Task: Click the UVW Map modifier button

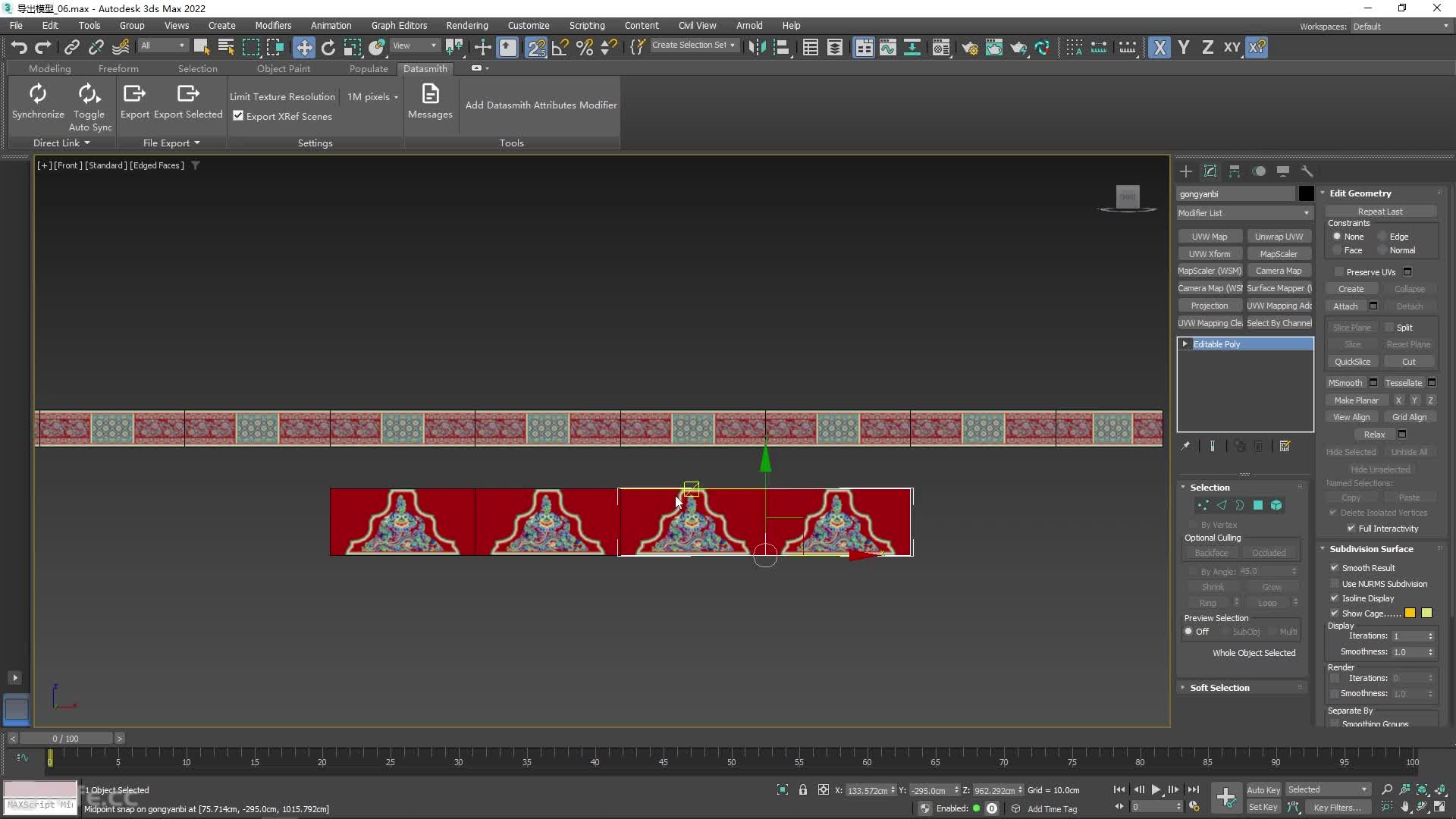Action: click(x=1210, y=237)
